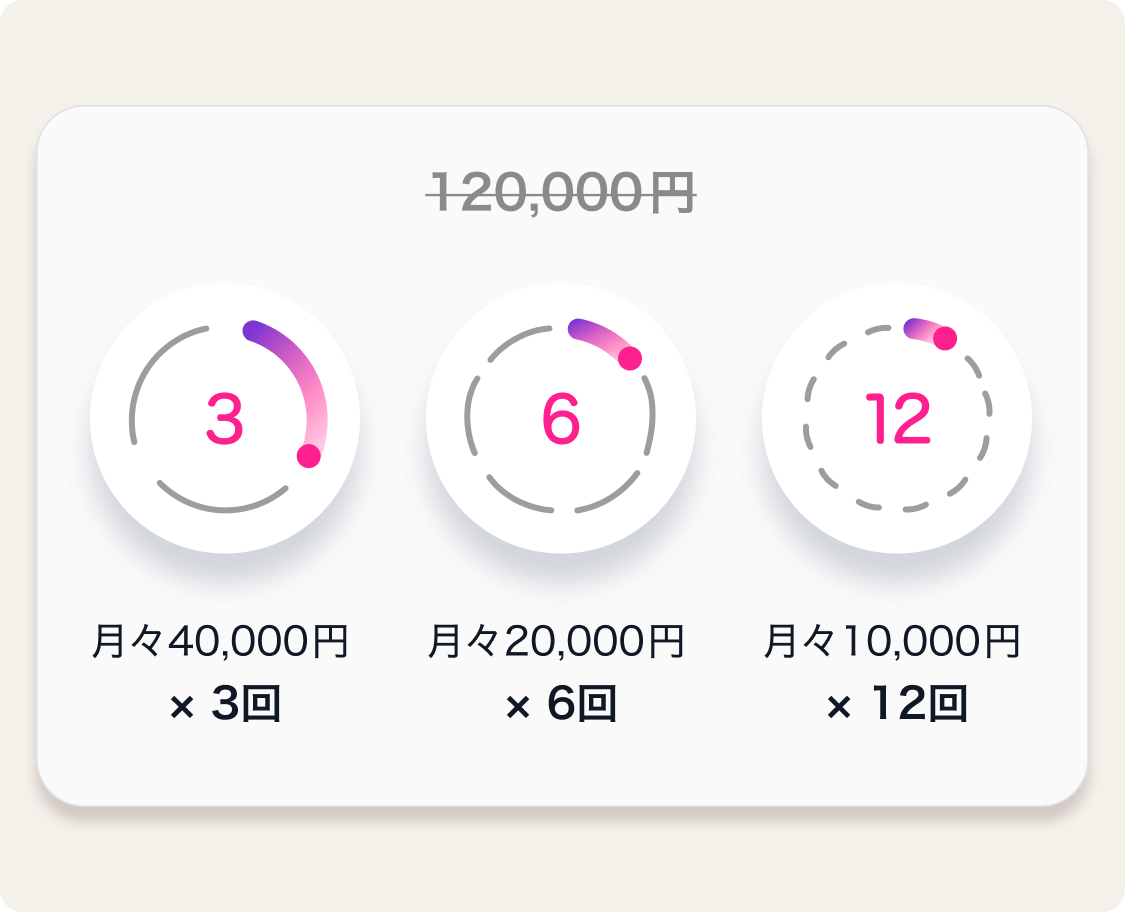This screenshot has height=912, width=1125.
Task: Choose the × 12回 payment option
Action: 897,706
